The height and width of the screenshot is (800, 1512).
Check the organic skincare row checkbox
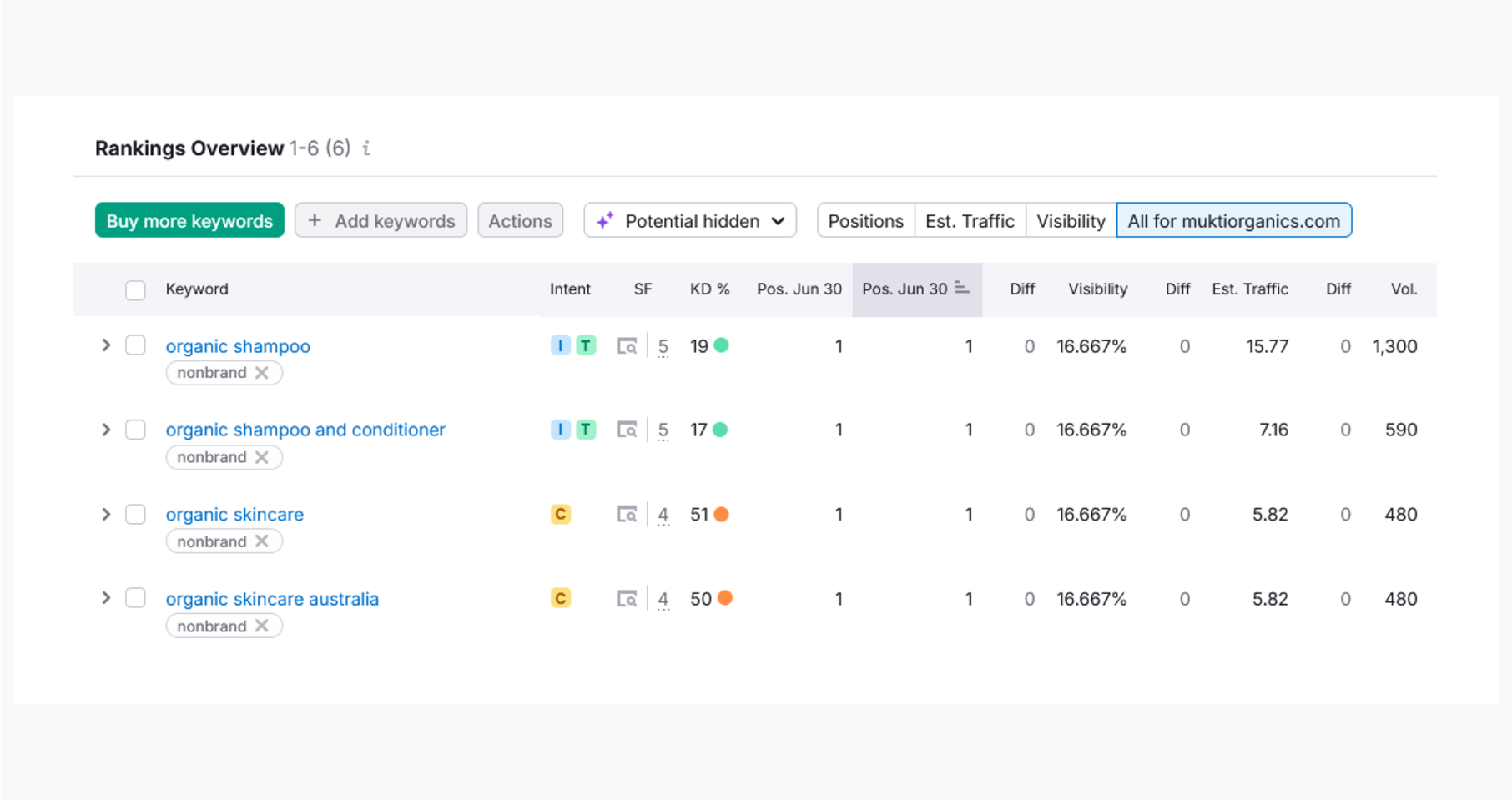point(135,514)
